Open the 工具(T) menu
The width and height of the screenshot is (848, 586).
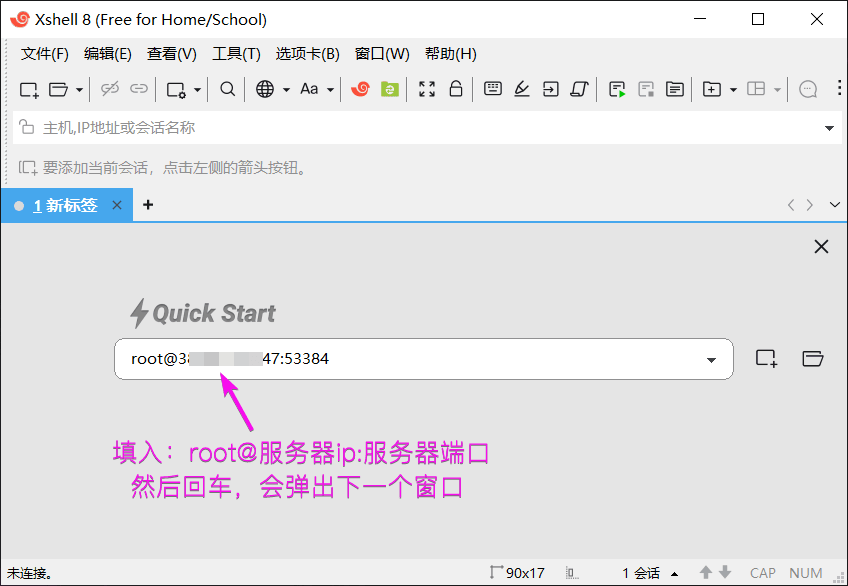[x=236, y=54]
